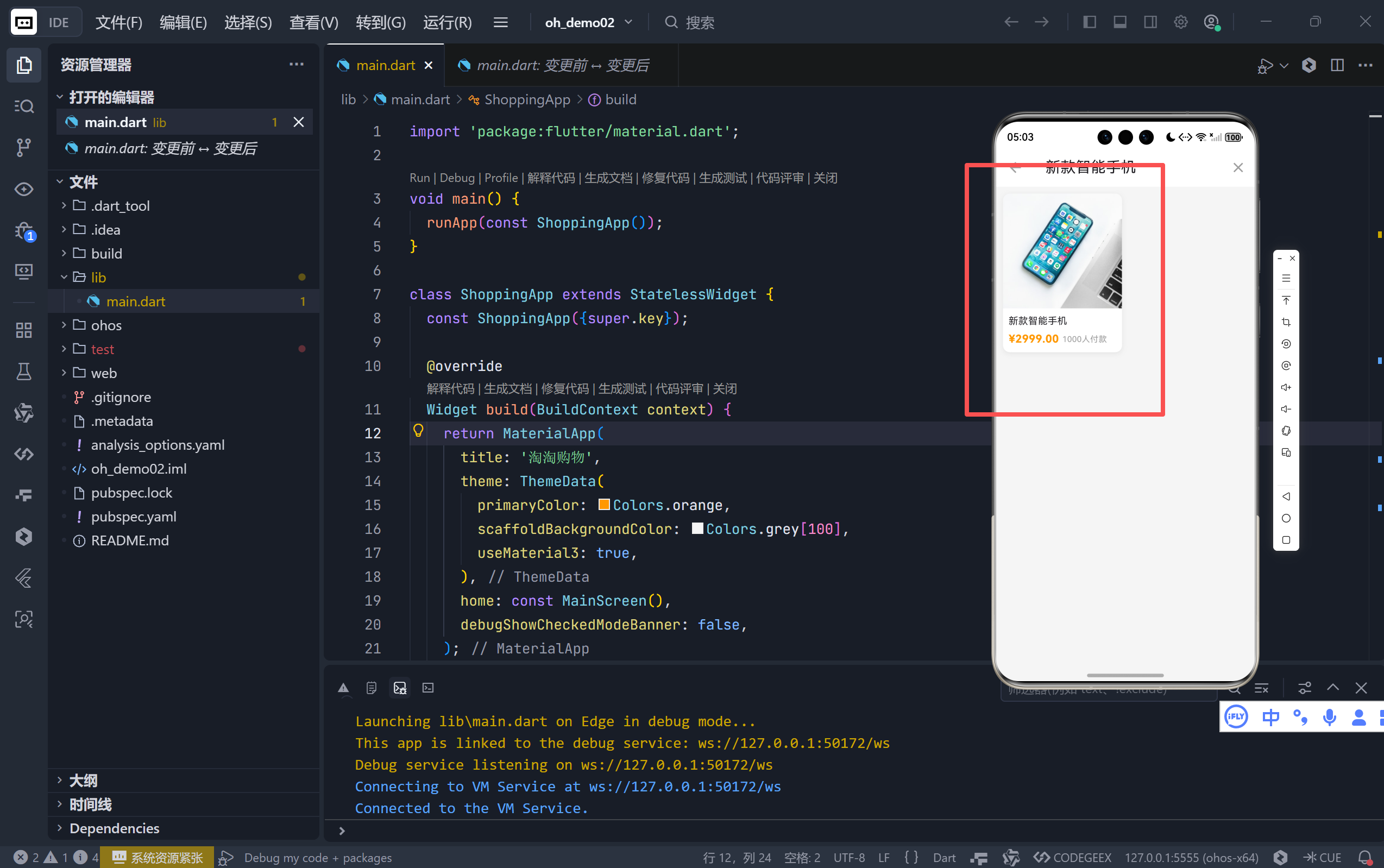Screen dimensions: 1384x868
Task: Open the Source Control sidebar icon
Action: click(23, 148)
